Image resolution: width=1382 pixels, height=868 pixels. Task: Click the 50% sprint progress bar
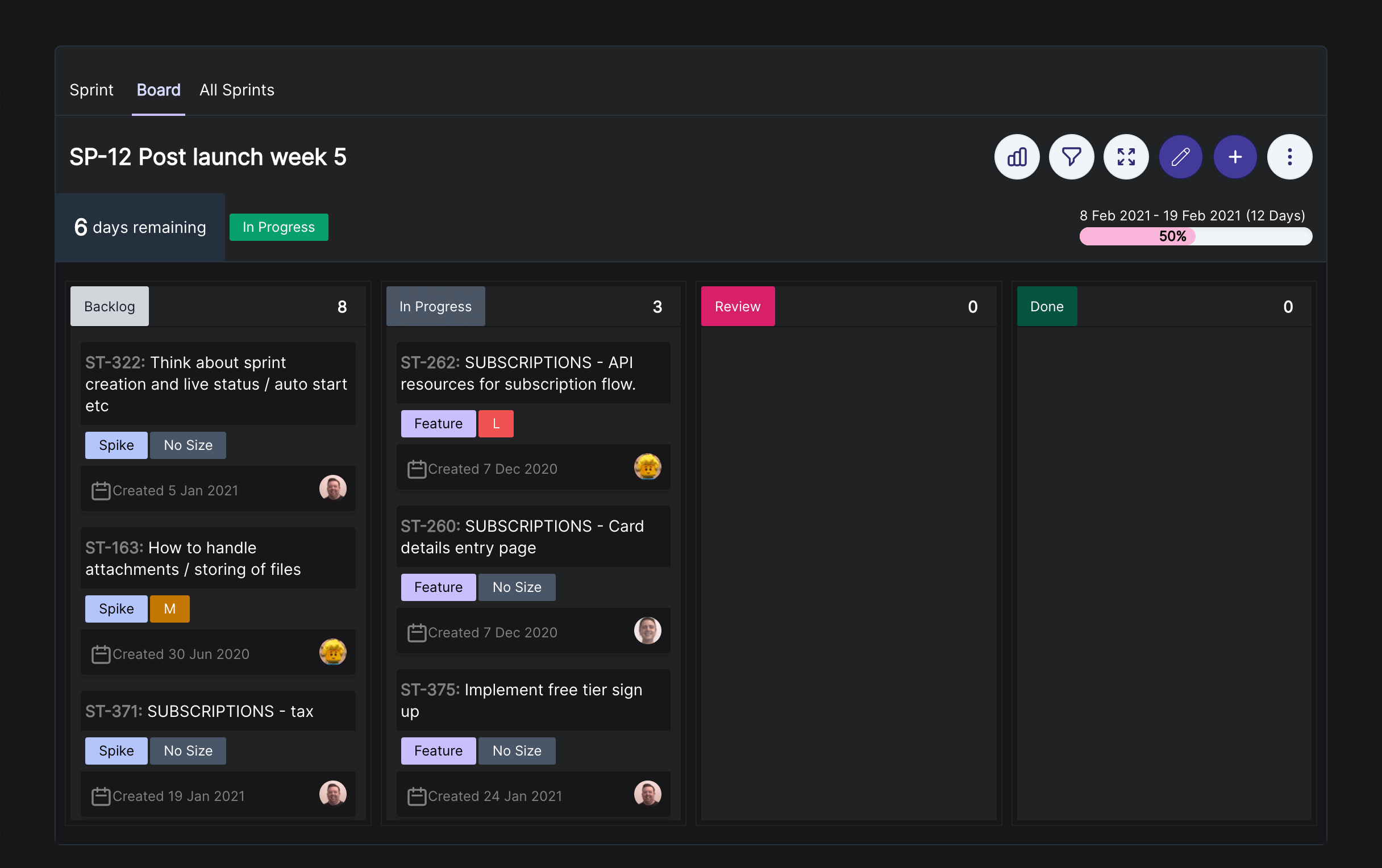click(1195, 236)
